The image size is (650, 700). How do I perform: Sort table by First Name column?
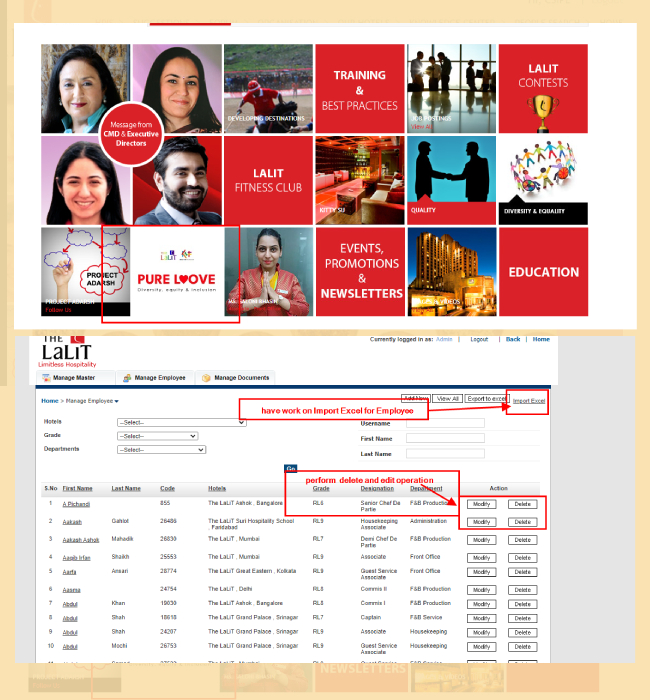click(77, 488)
